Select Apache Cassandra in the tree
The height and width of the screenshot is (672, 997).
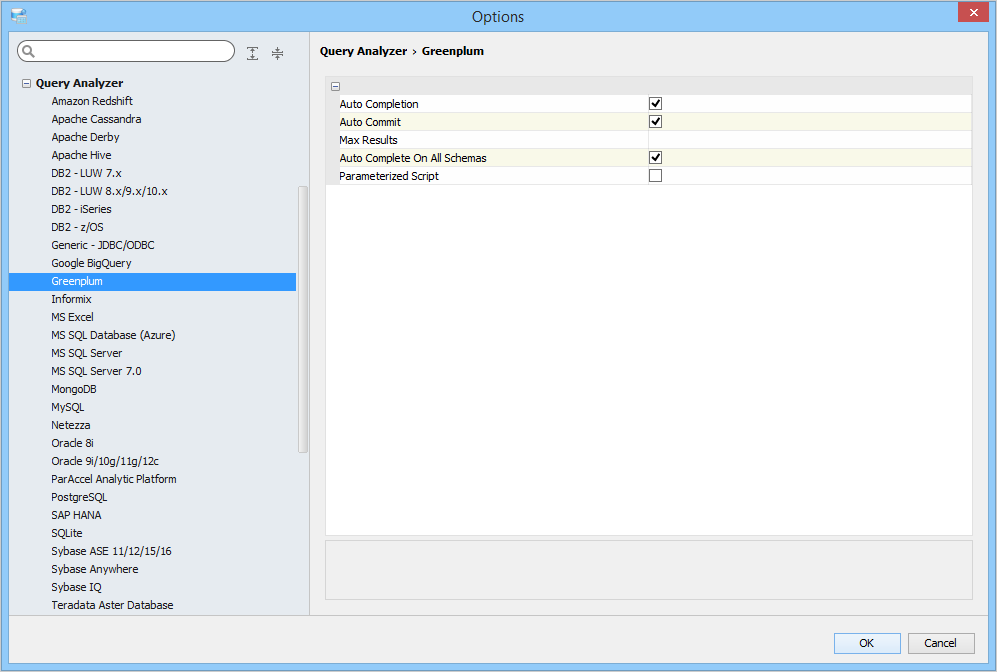click(96, 119)
